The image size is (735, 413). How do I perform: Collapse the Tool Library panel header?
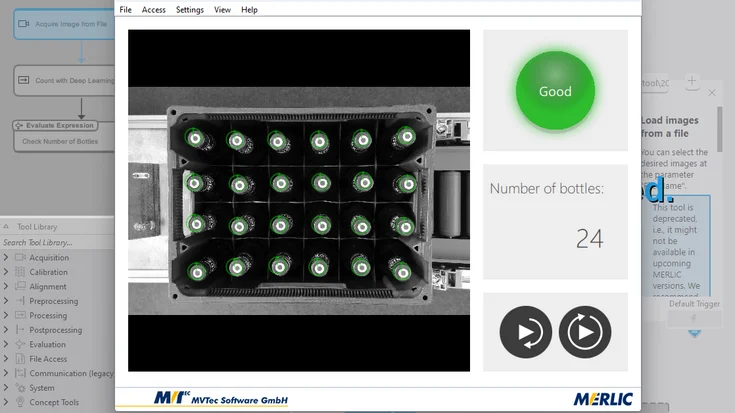[x=8, y=227]
